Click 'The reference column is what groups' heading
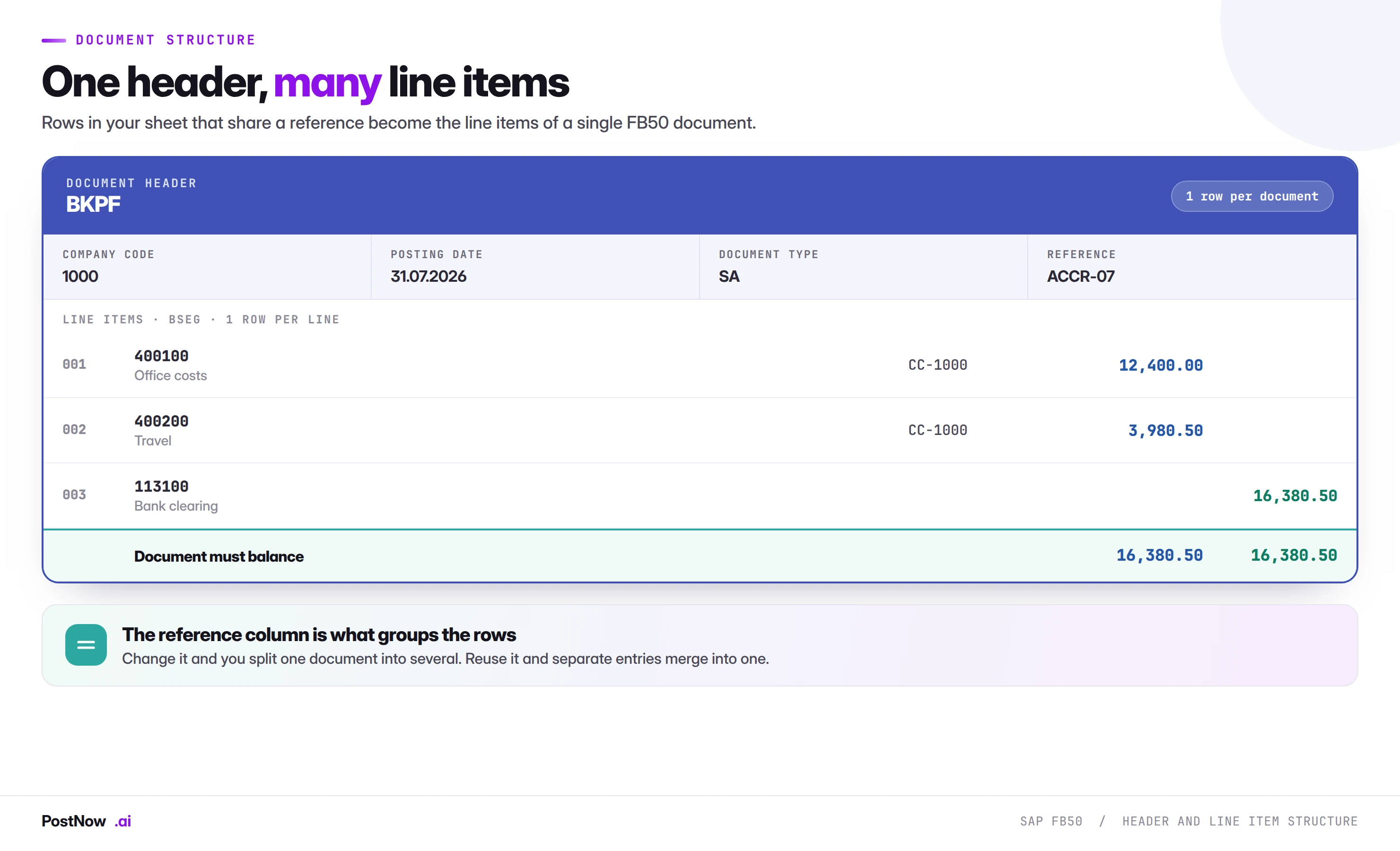This screenshot has height=851, width=1400. tap(319, 634)
